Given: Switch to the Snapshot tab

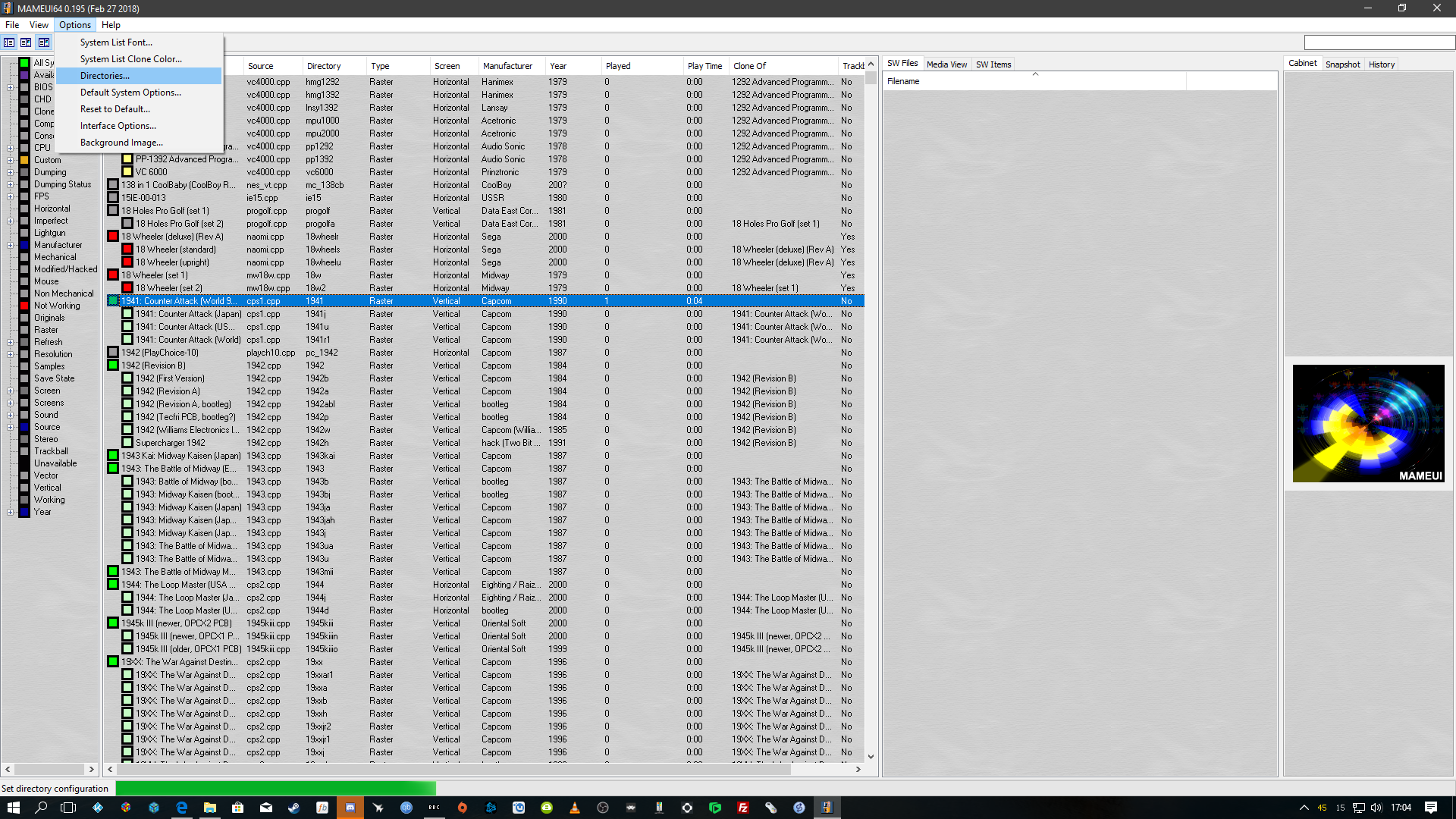Looking at the screenshot, I should tap(1342, 64).
